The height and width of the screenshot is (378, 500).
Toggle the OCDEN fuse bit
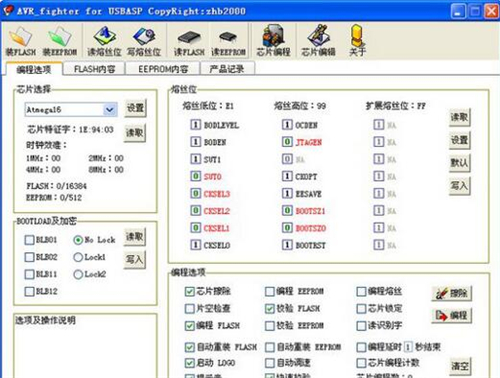click(287, 125)
